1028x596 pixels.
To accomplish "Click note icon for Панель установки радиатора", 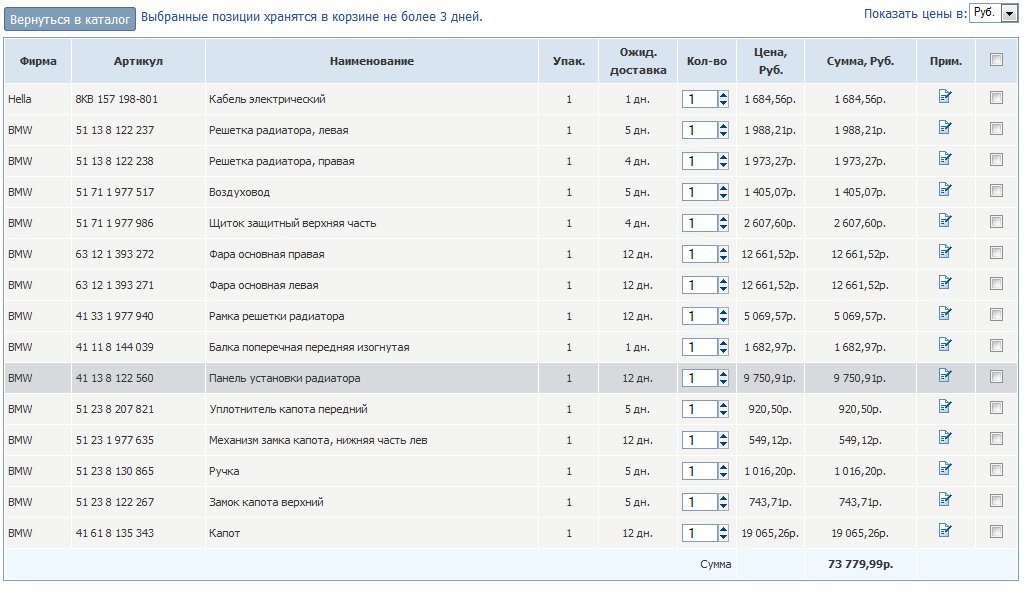I will [x=945, y=376].
